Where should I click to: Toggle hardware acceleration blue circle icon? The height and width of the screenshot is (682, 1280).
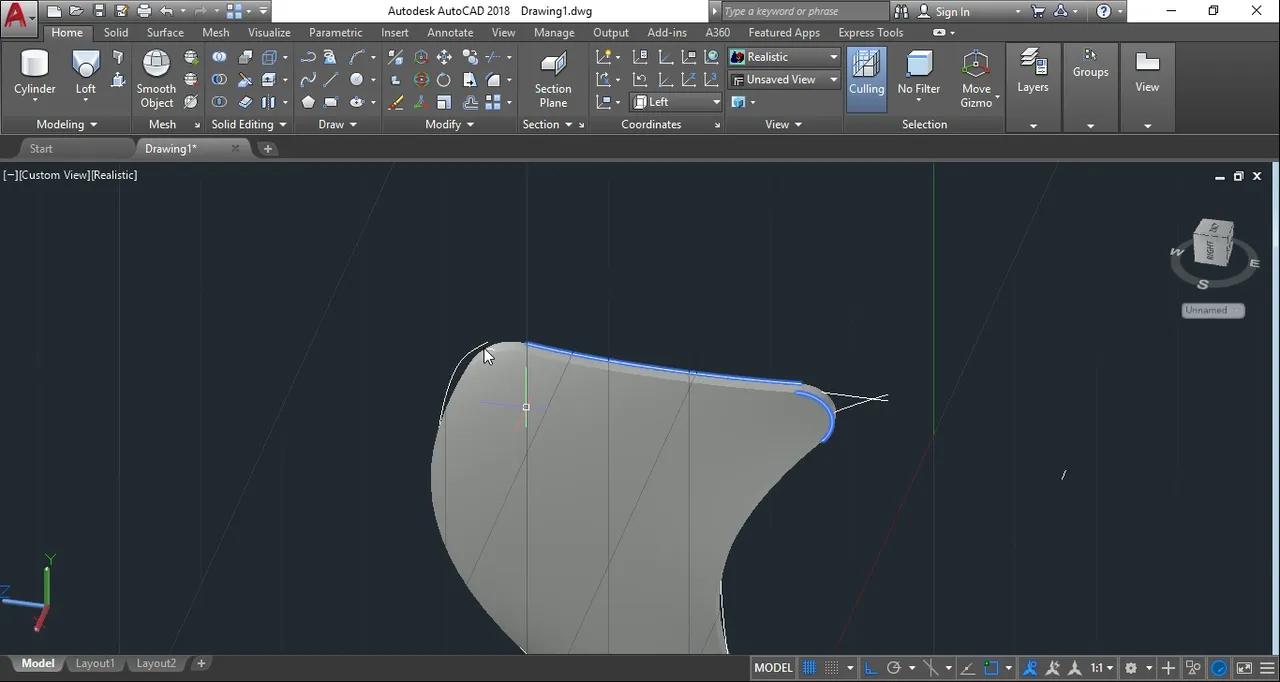pos(1219,668)
